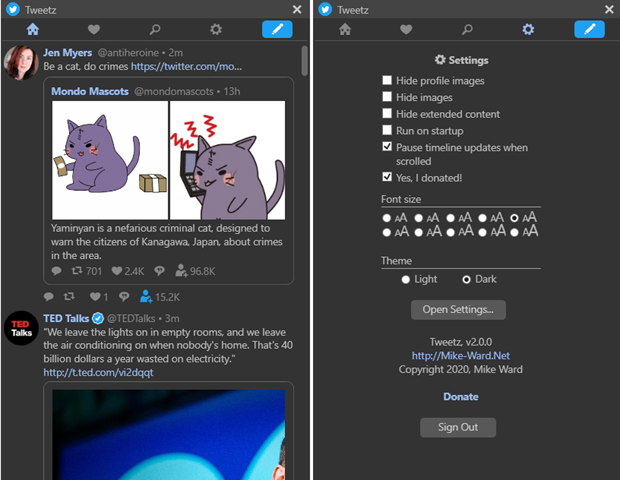The image size is (620, 480).
Task: Reply to the Mondo Mascots quoted tweet
Action: 57,271
